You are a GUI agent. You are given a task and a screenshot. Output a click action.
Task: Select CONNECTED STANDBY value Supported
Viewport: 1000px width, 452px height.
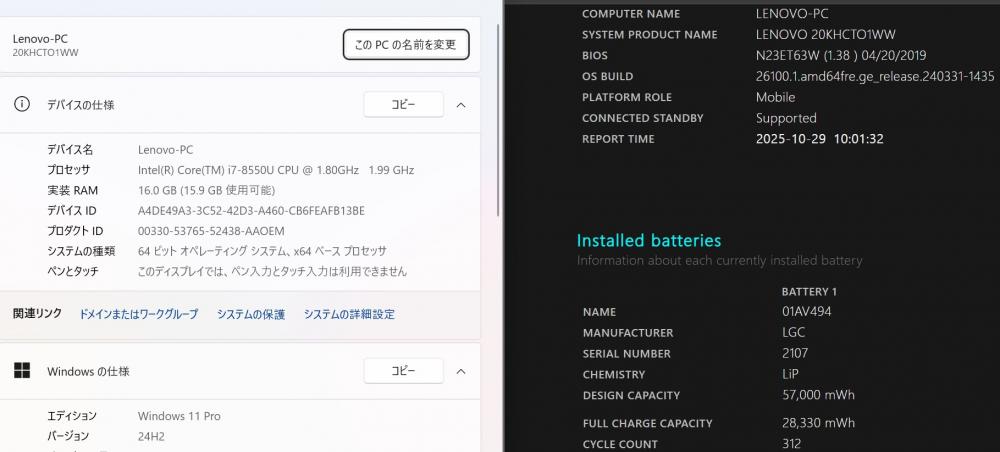(786, 119)
